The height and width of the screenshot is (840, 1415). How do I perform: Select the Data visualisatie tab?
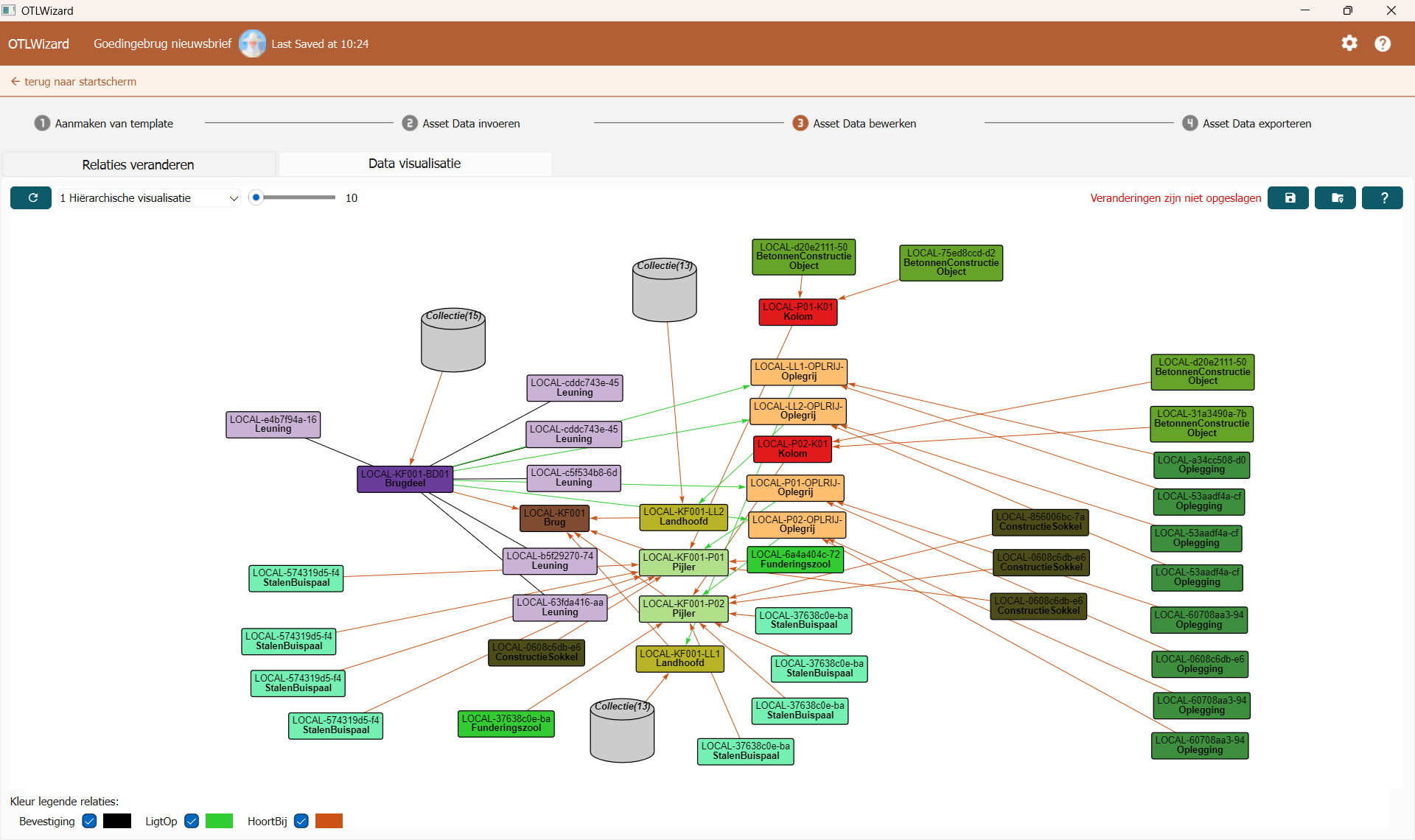[x=415, y=164]
